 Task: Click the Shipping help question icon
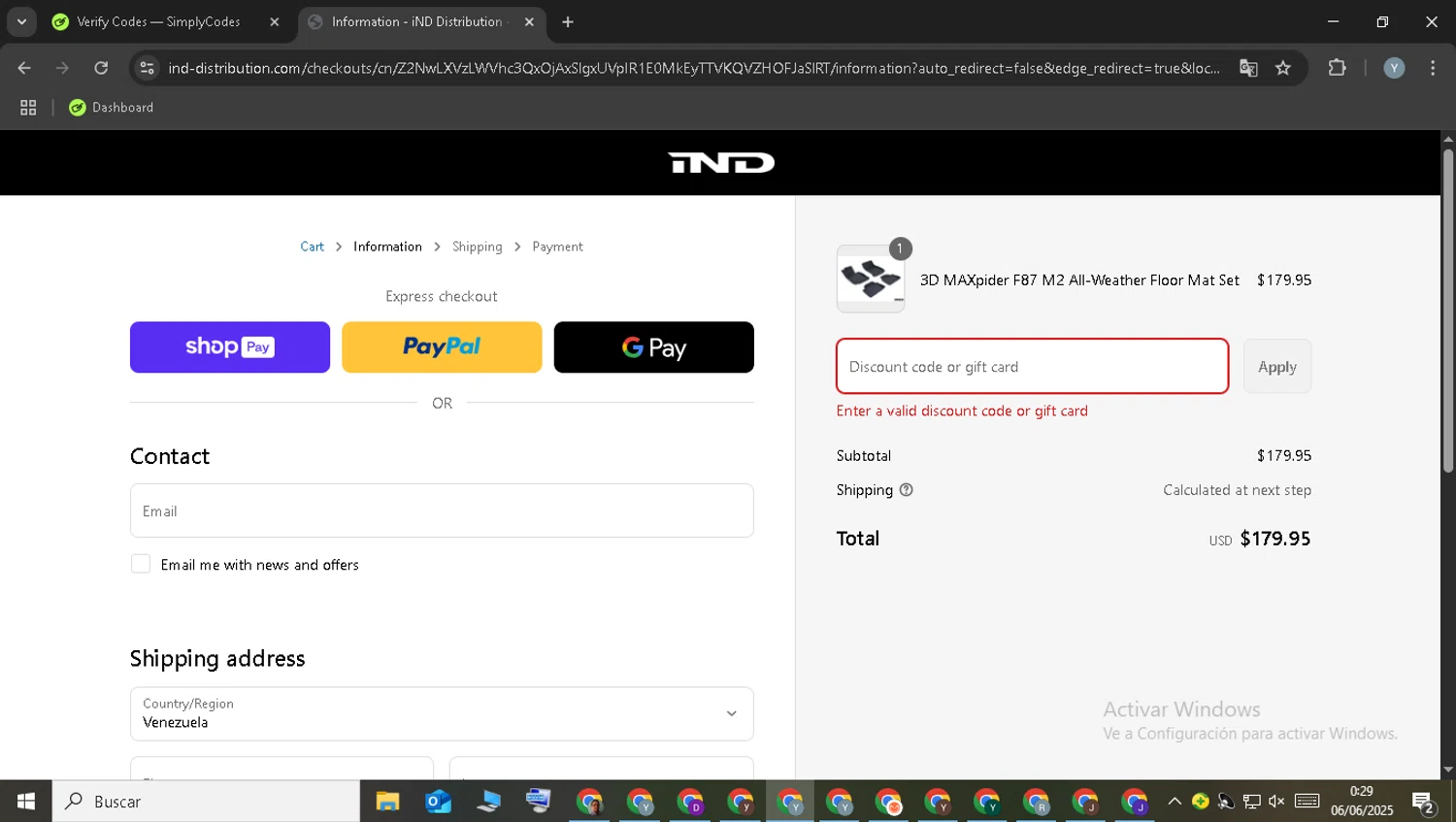907,490
